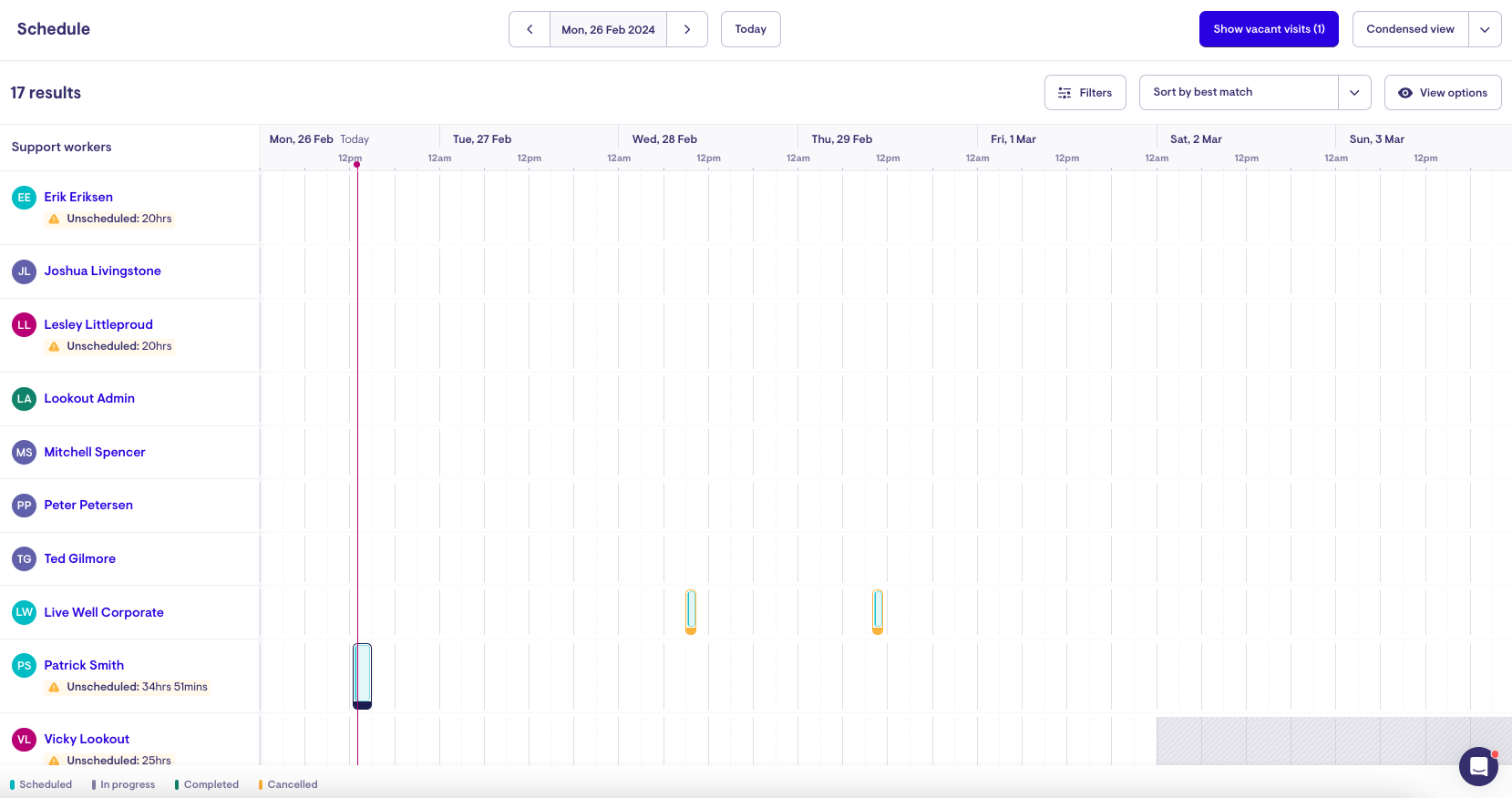Jump to Today in the schedule
Viewport: 1512px width, 798px height.
coord(750,29)
